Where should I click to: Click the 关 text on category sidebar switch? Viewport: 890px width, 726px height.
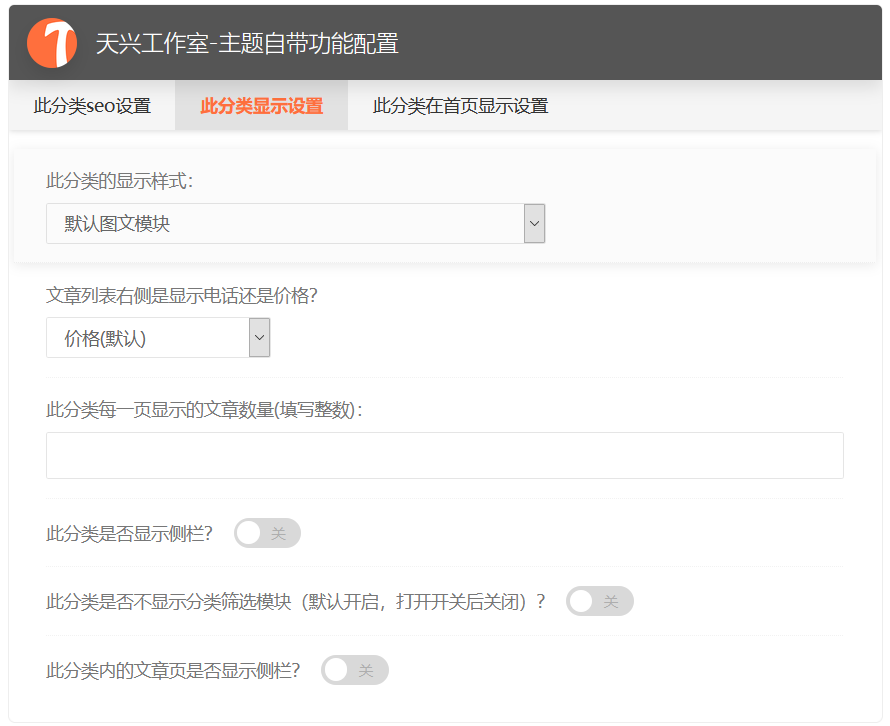click(279, 533)
